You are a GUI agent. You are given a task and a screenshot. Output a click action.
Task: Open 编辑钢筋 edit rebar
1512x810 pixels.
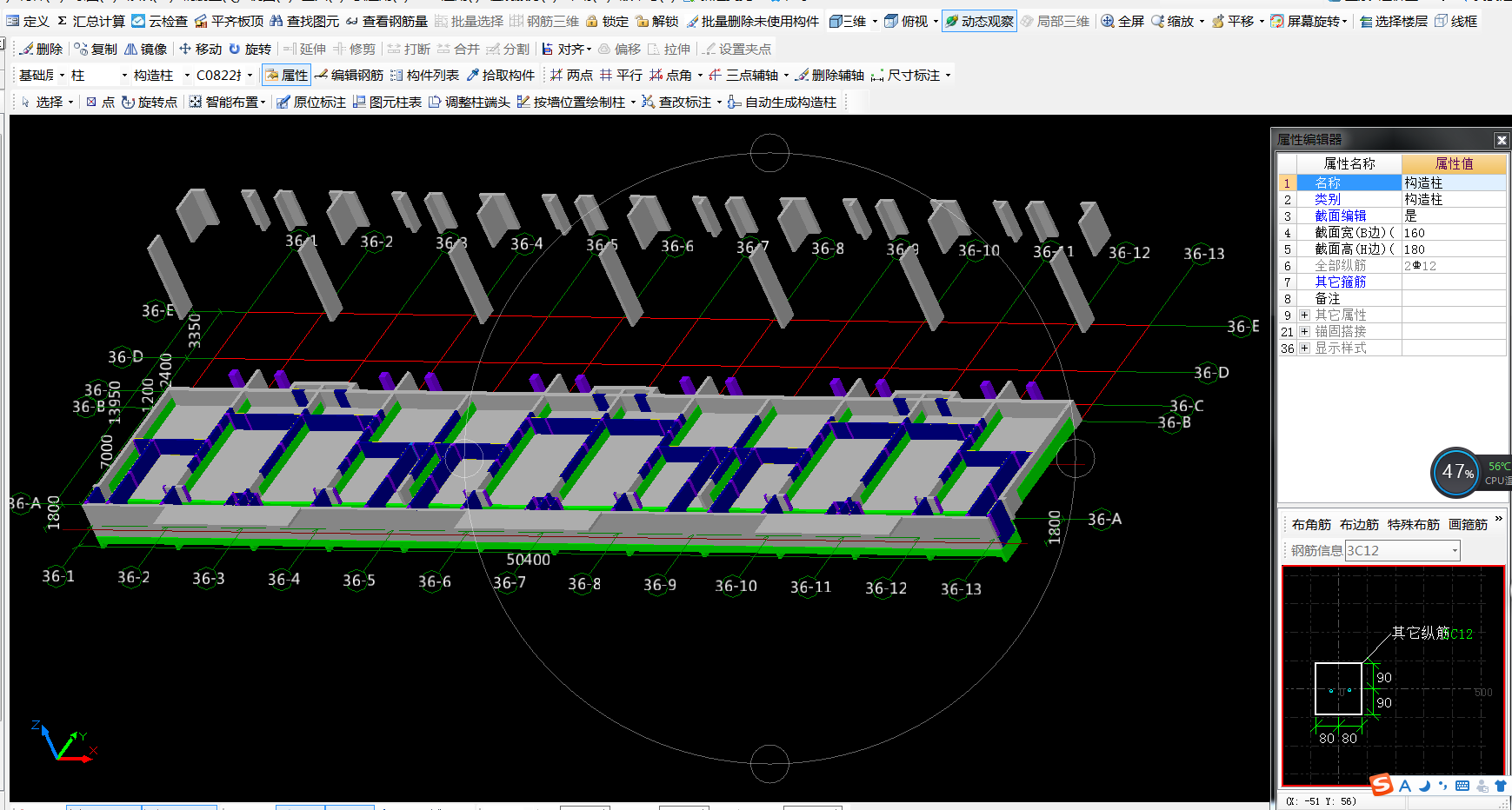(350, 76)
